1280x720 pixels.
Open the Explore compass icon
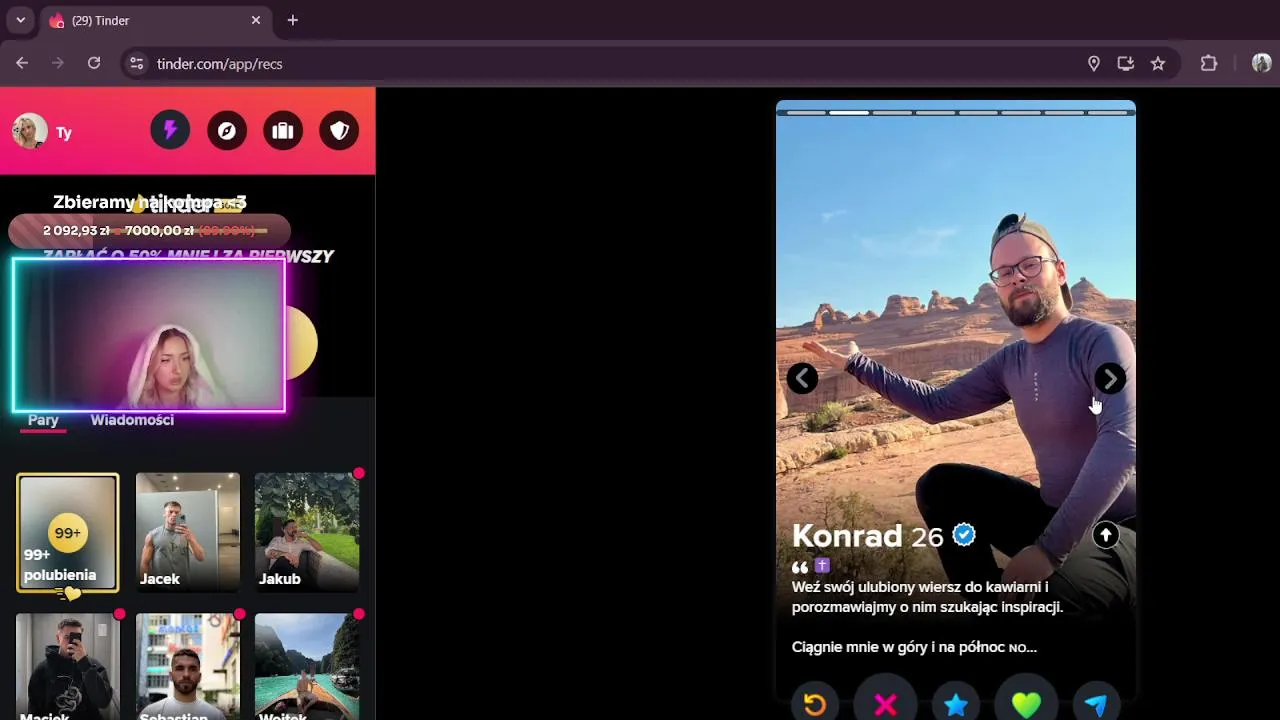coord(227,131)
